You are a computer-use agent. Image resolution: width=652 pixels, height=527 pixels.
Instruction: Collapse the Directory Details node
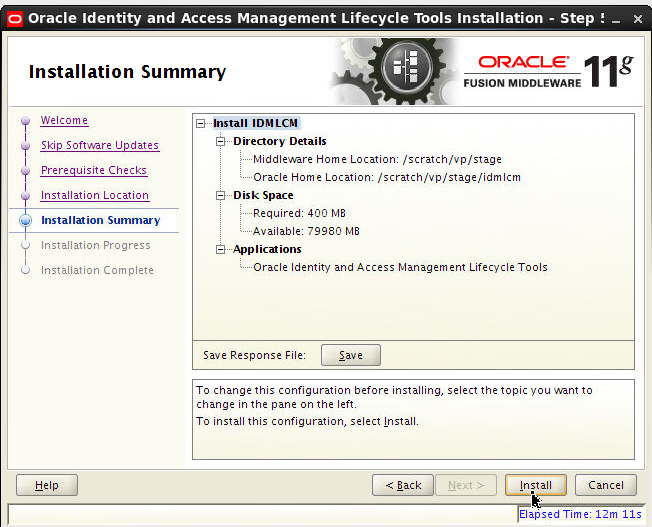220,142
